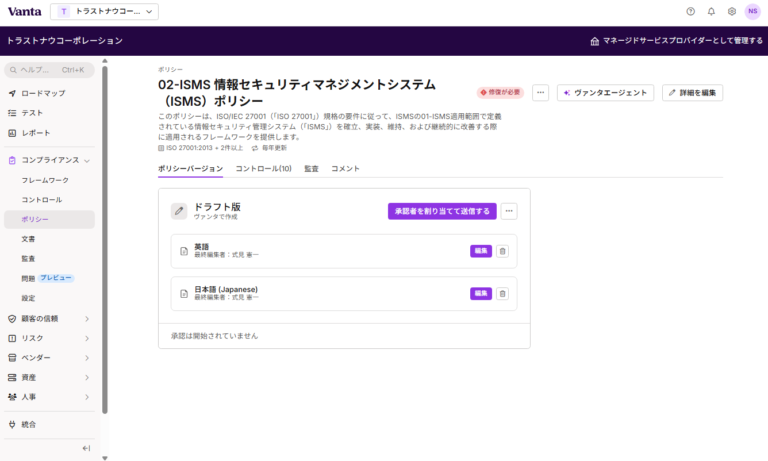This screenshot has height=461, width=768.
Task: Click 編集 for the 英語 document
Action: 481,251
